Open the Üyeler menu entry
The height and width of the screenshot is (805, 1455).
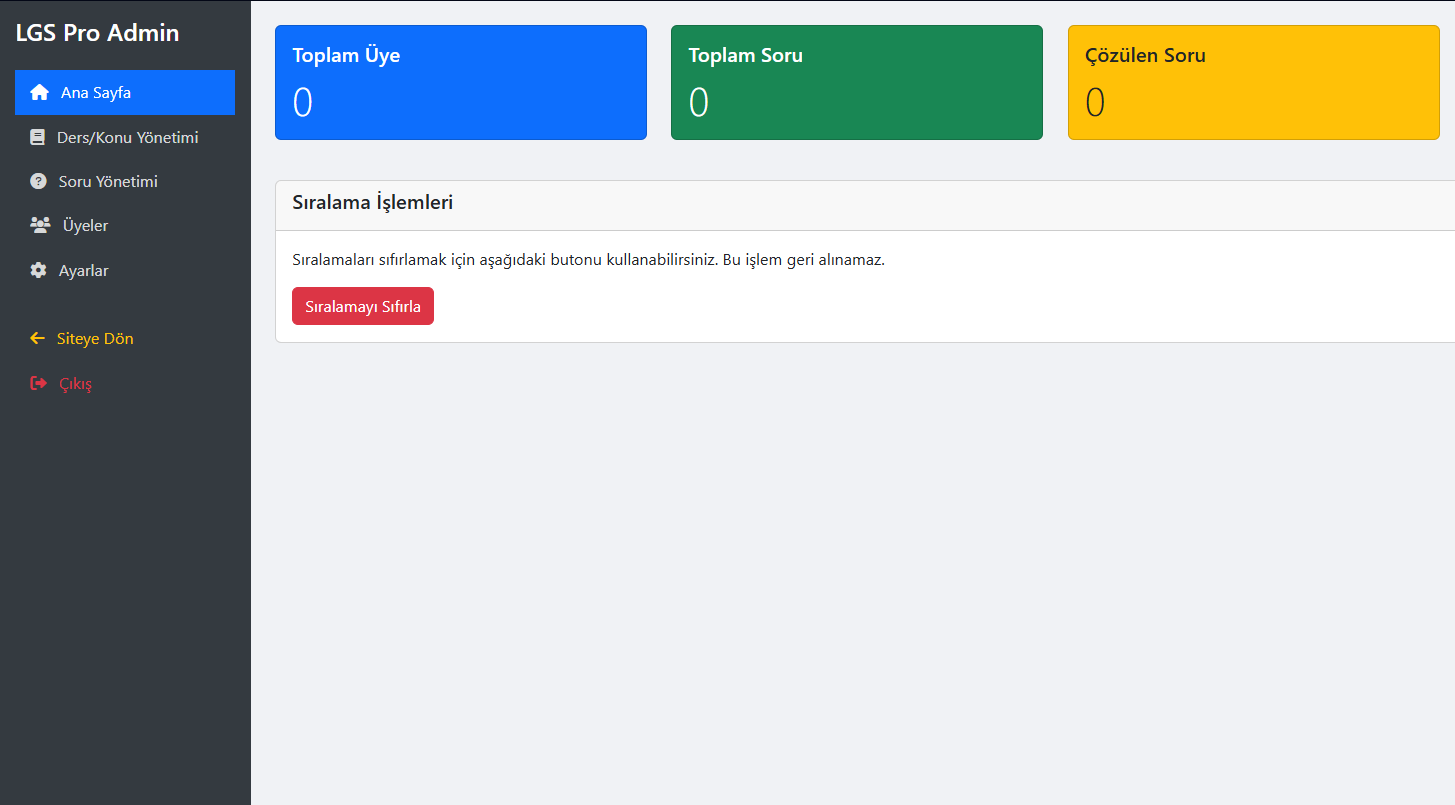click(85, 226)
